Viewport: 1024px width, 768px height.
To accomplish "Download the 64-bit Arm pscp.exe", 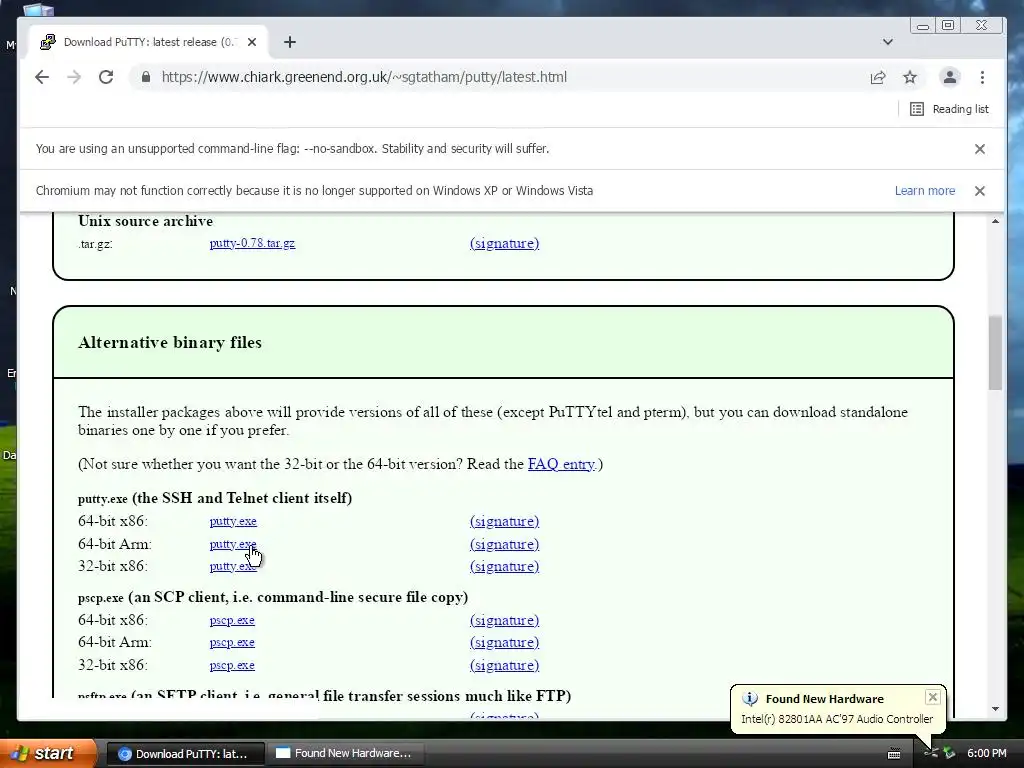I will [232, 643].
